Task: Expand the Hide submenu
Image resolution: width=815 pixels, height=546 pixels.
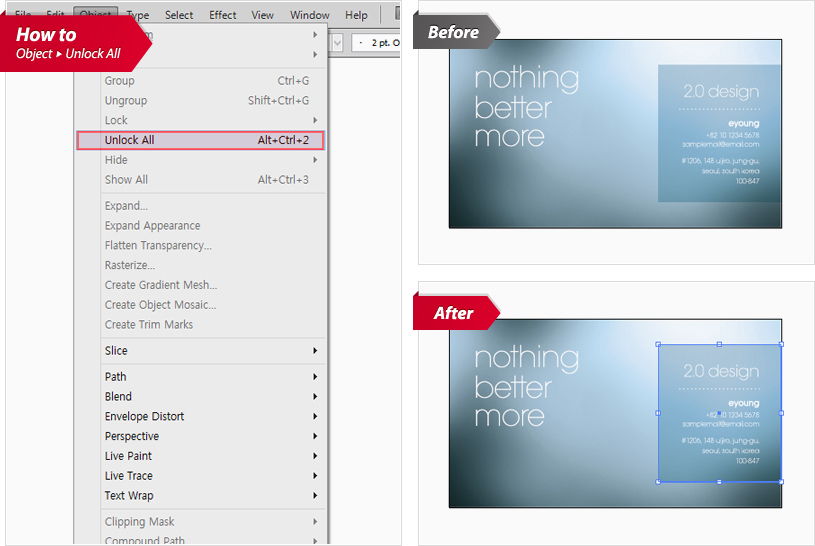Action: click(200, 160)
